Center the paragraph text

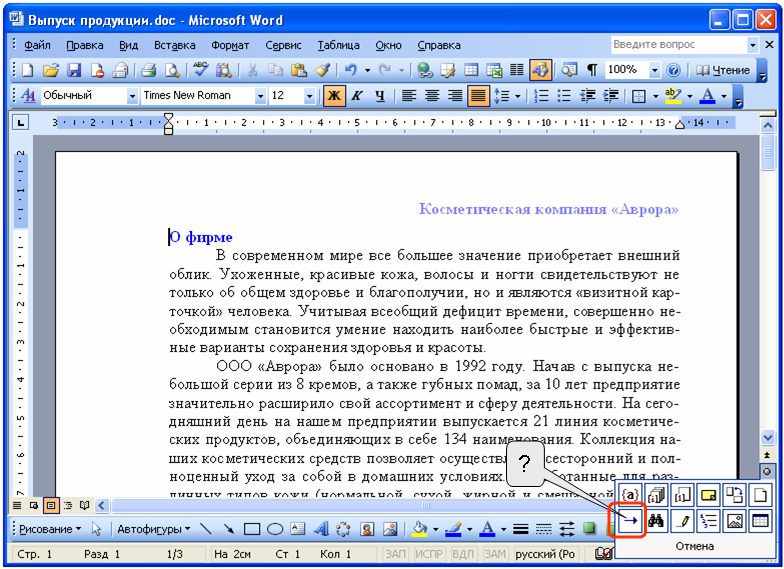click(x=432, y=96)
